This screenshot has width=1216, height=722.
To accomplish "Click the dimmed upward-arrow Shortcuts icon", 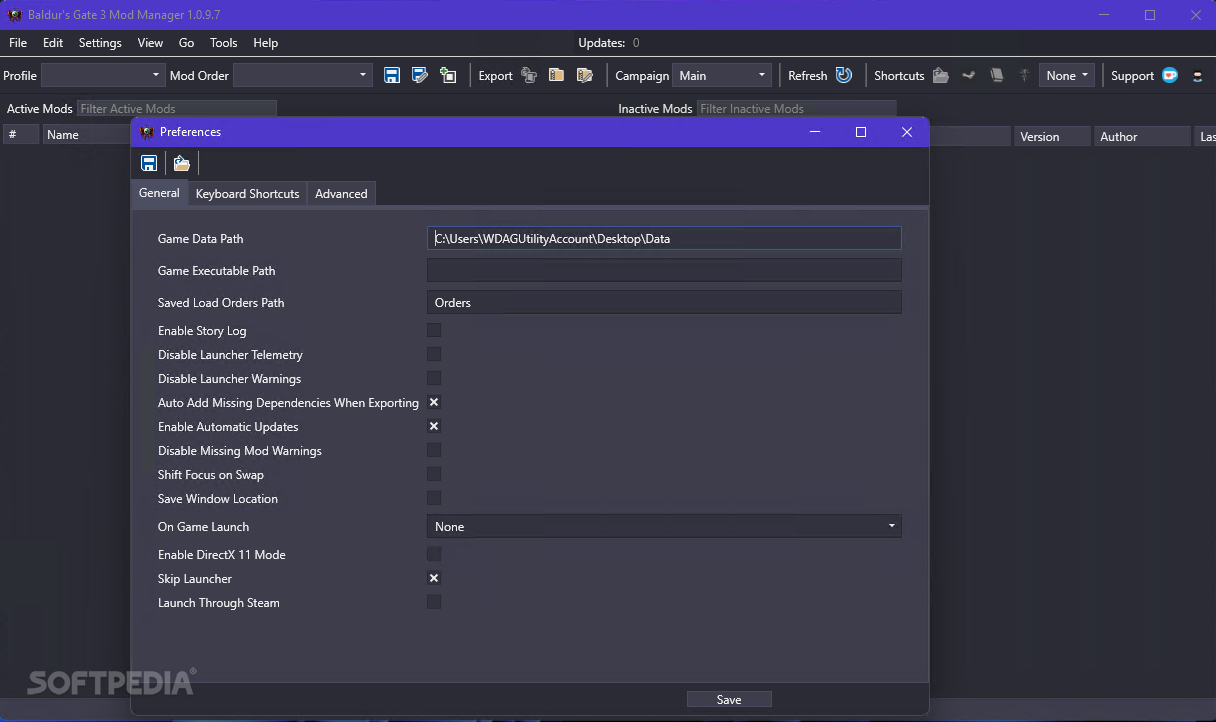I will click(1024, 75).
